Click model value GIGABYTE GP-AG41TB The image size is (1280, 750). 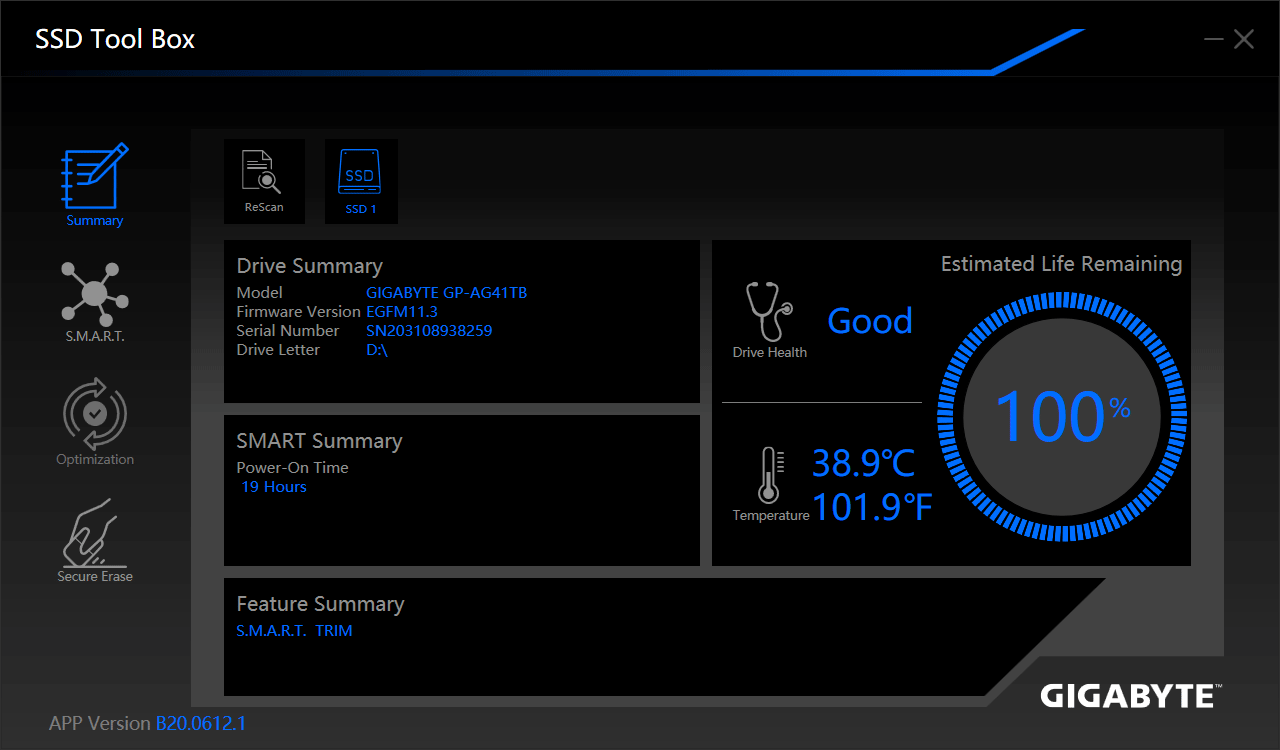pyautogui.click(x=446, y=293)
